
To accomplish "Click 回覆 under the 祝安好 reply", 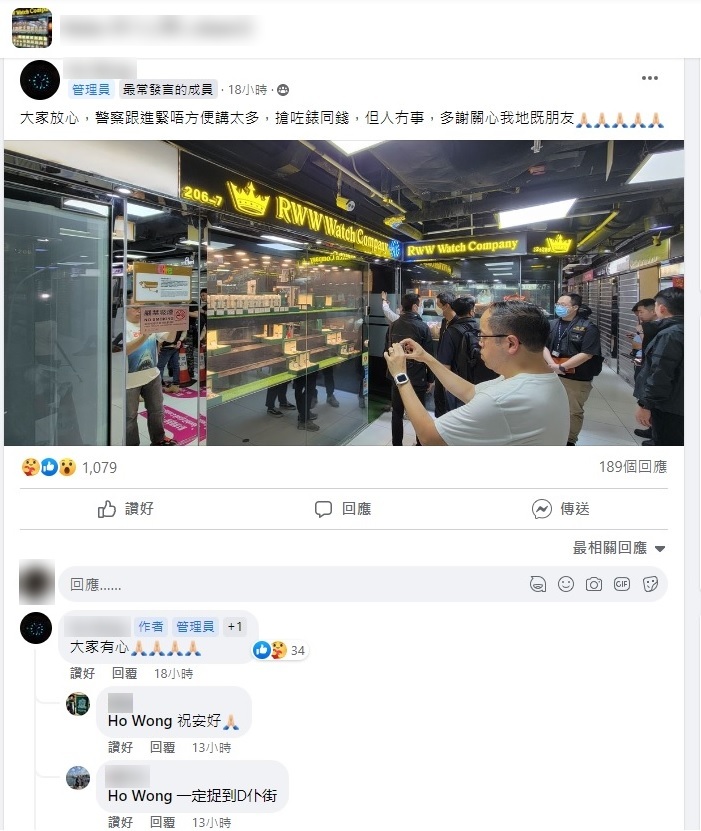I will point(162,747).
